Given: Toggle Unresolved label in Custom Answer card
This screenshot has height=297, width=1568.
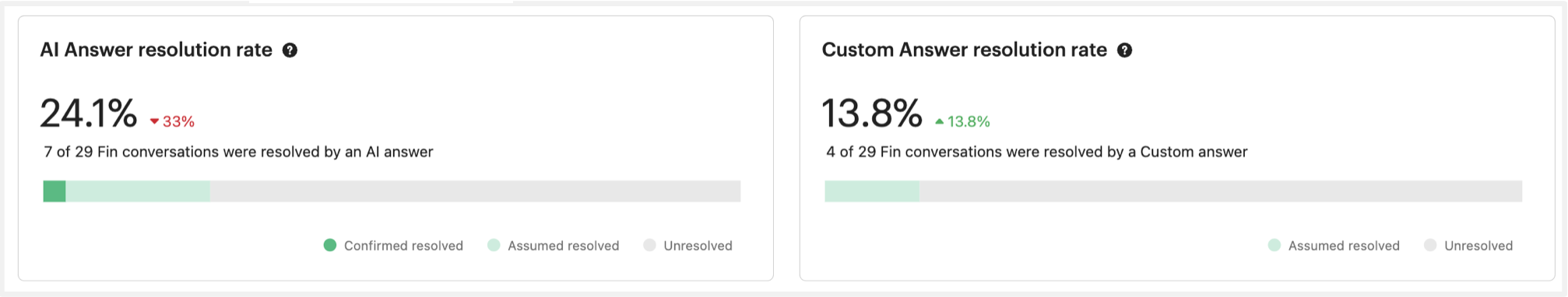Looking at the screenshot, I should click(1478, 246).
